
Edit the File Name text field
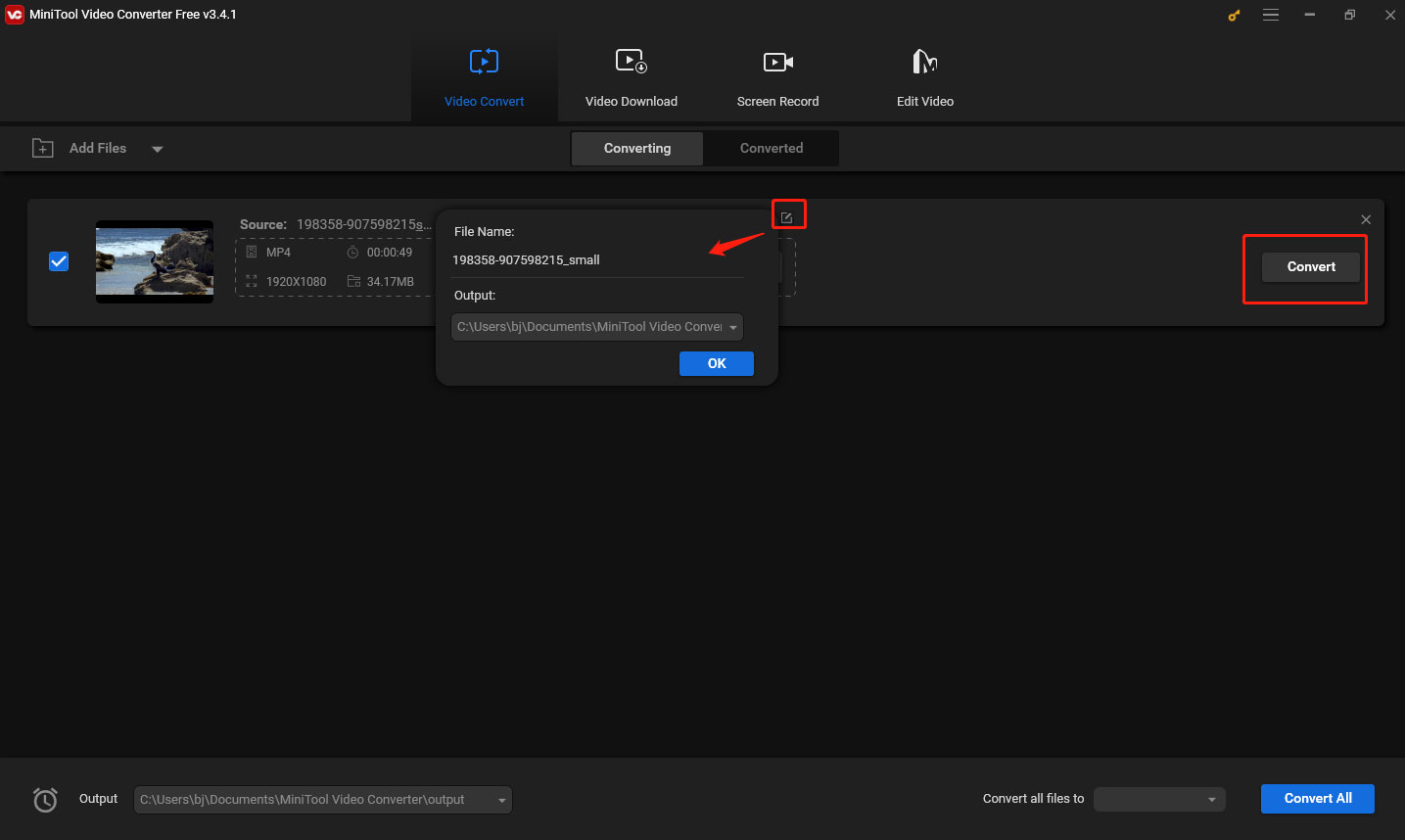pos(597,260)
